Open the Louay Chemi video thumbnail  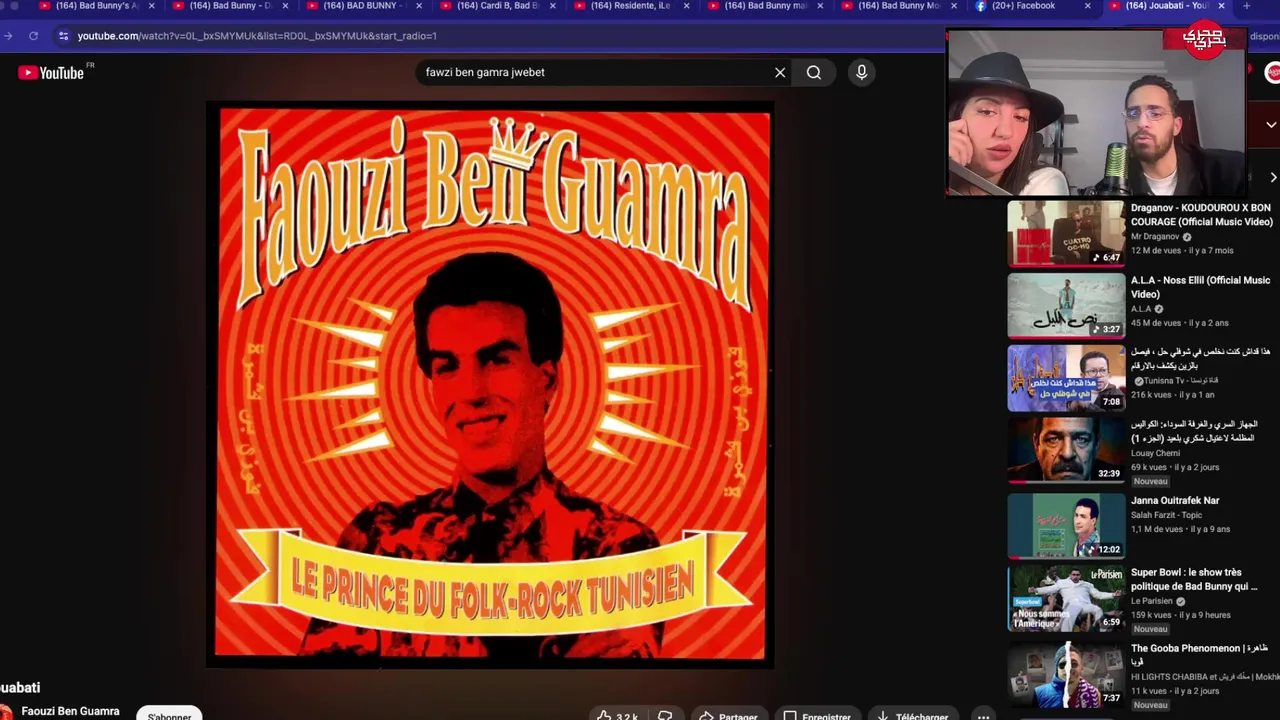tap(1066, 450)
